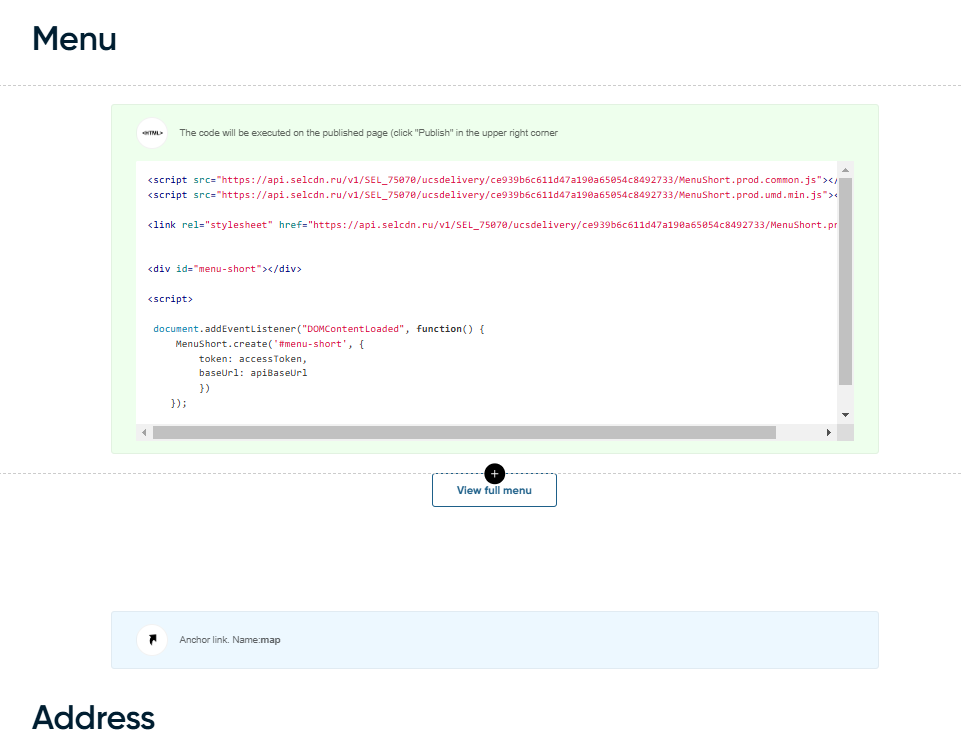
Task: Click the code editor scroll up arrow
Action: coord(845,170)
